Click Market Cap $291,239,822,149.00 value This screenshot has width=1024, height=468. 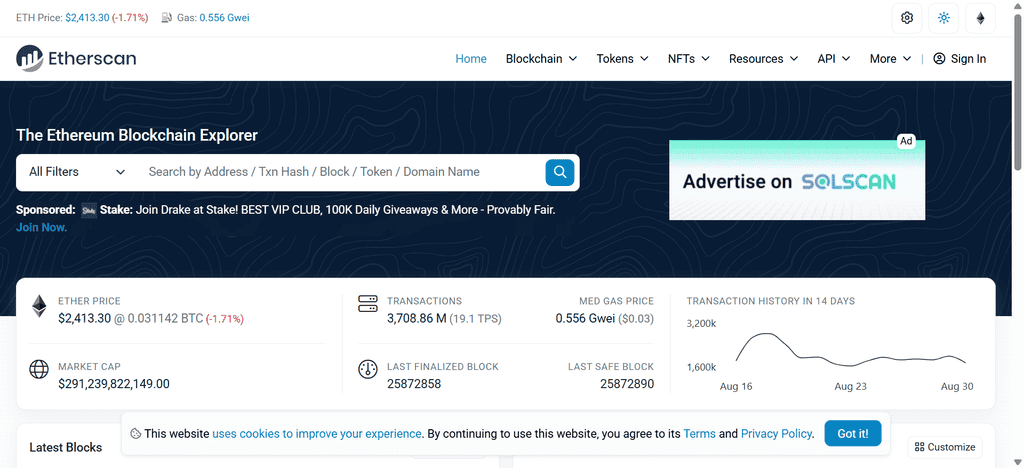pyautogui.click(x=114, y=384)
